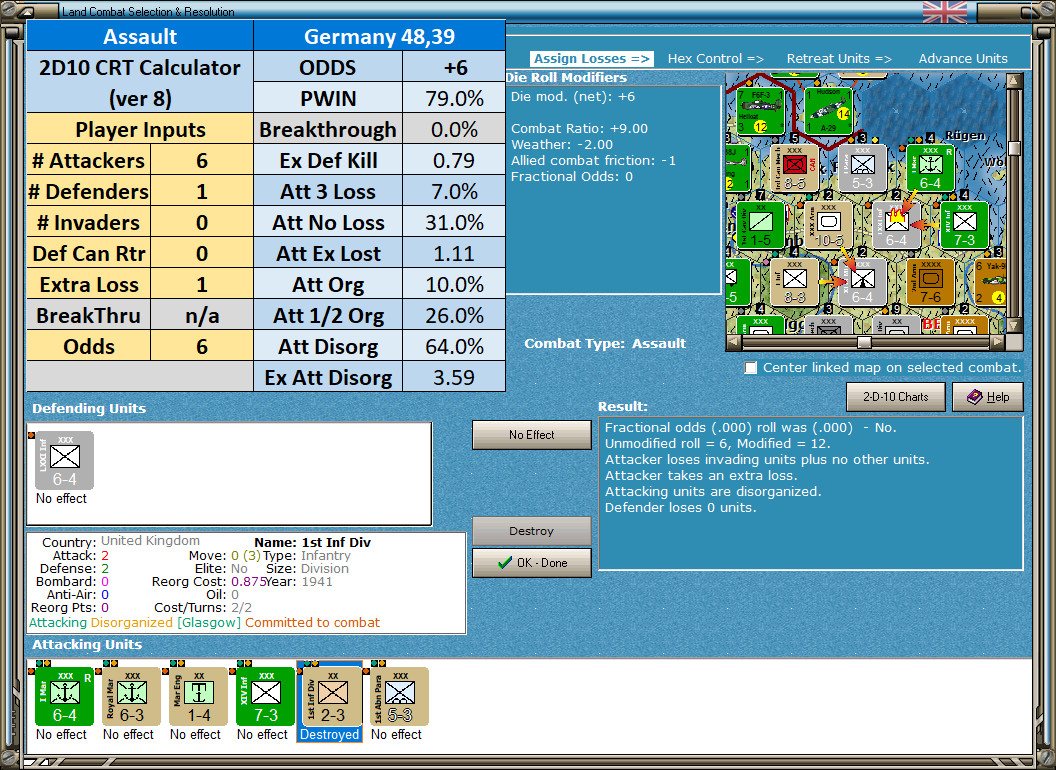Click the Att Disorg value 64.0%
The width and height of the screenshot is (1056, 770).
[454, 346]
